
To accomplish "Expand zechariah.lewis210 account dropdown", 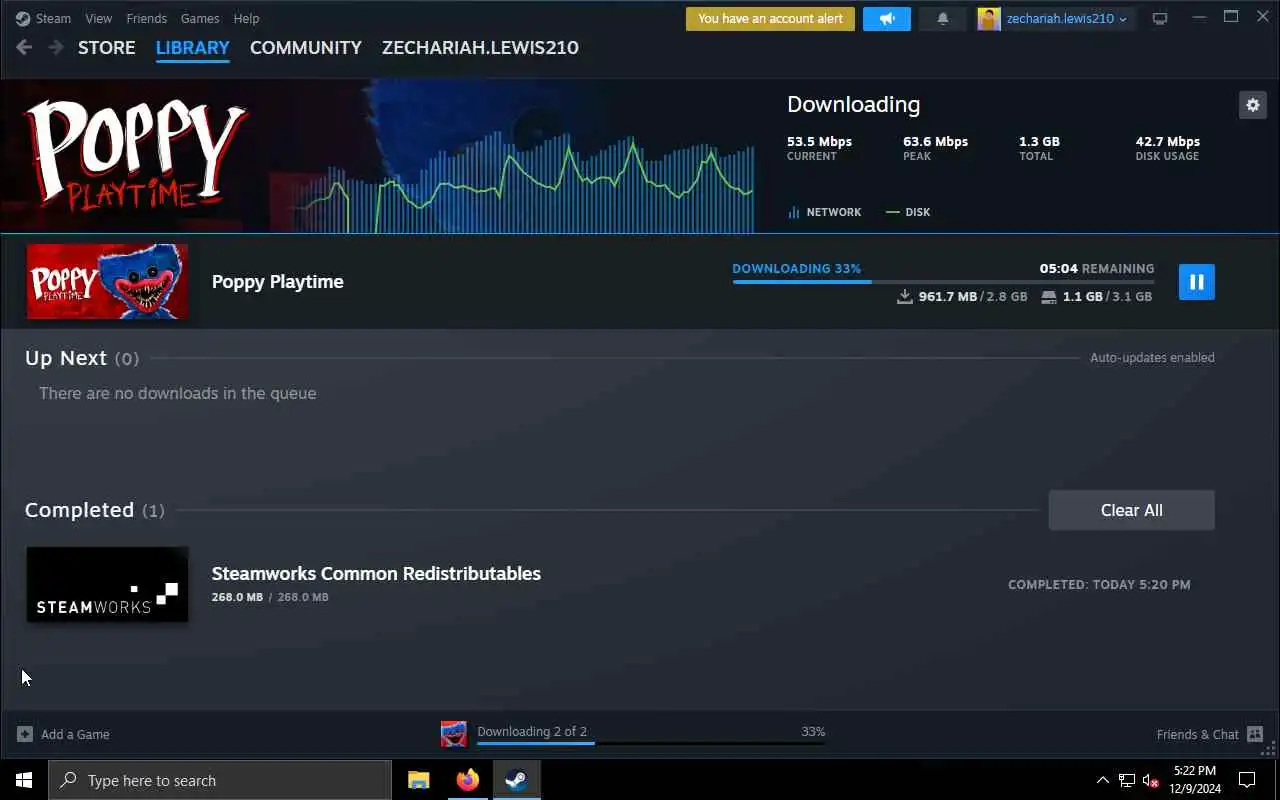I will (x=1067, y=19).
